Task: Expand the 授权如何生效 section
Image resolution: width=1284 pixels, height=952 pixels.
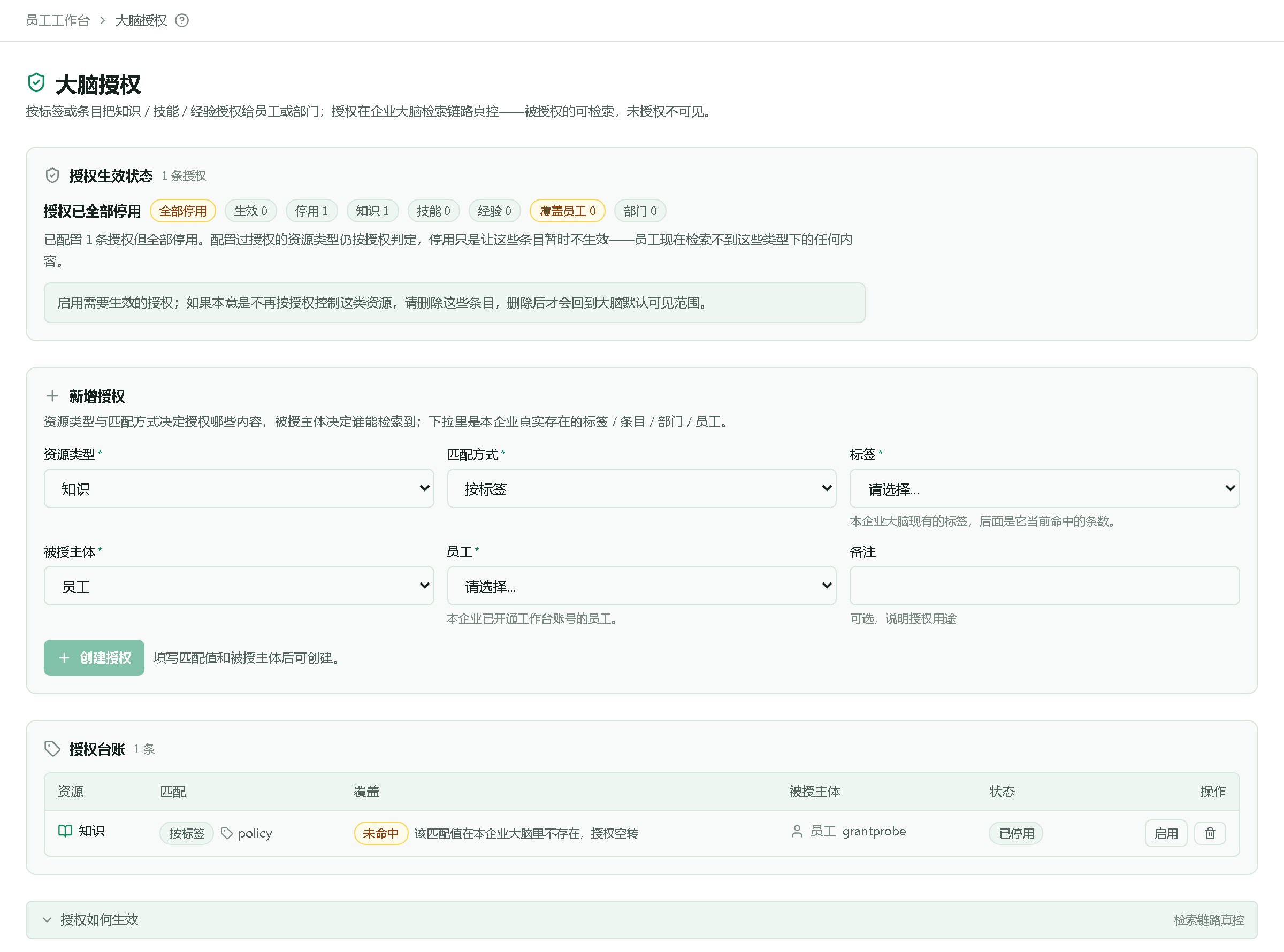Action: coord(641,920)
